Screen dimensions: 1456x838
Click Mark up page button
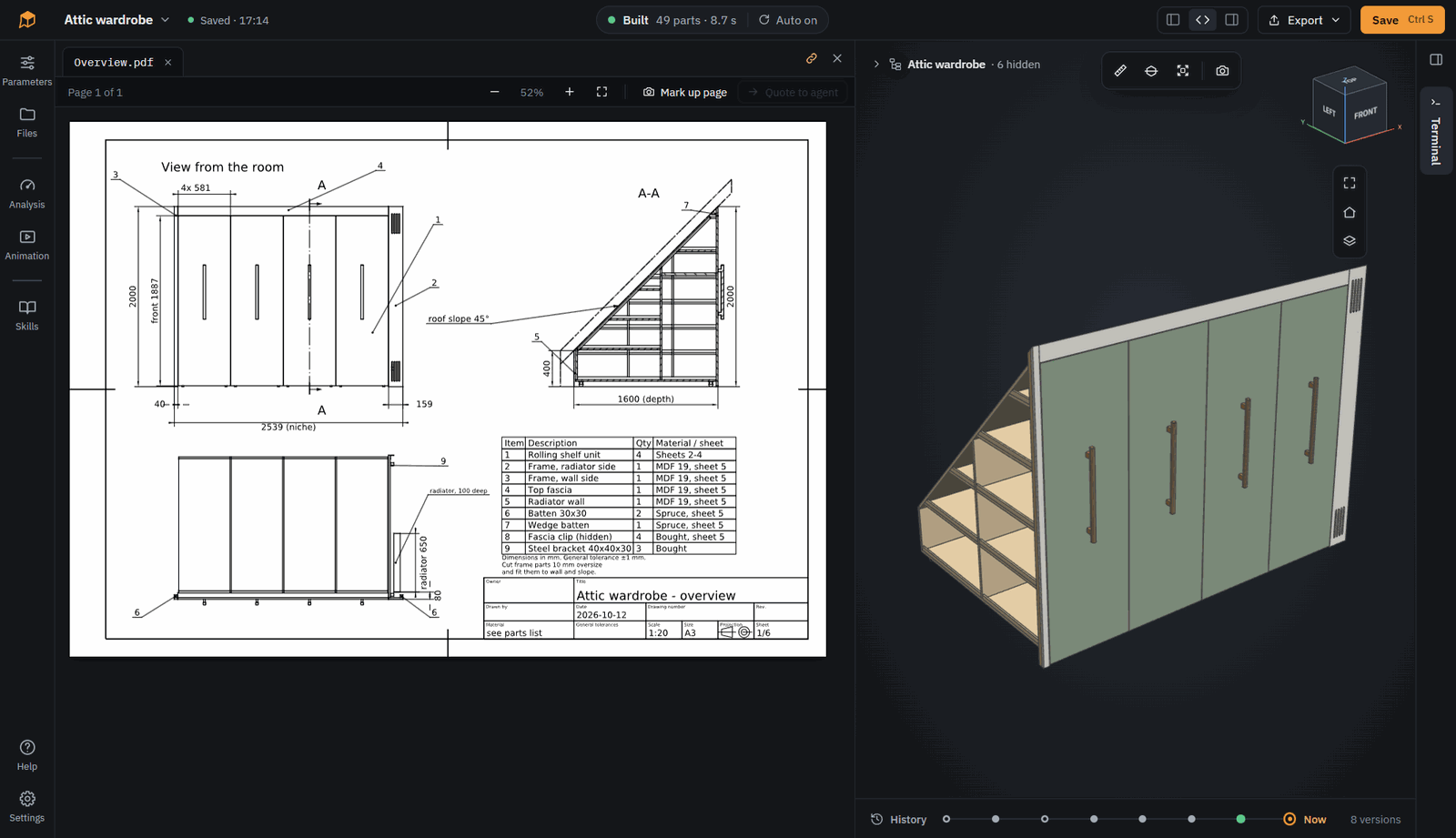click(684, 92)
